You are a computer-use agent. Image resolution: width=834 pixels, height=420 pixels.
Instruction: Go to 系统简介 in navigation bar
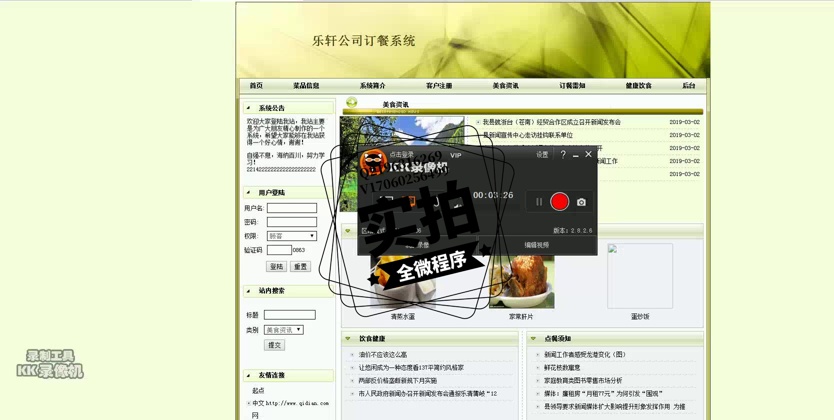pos(372,85)
